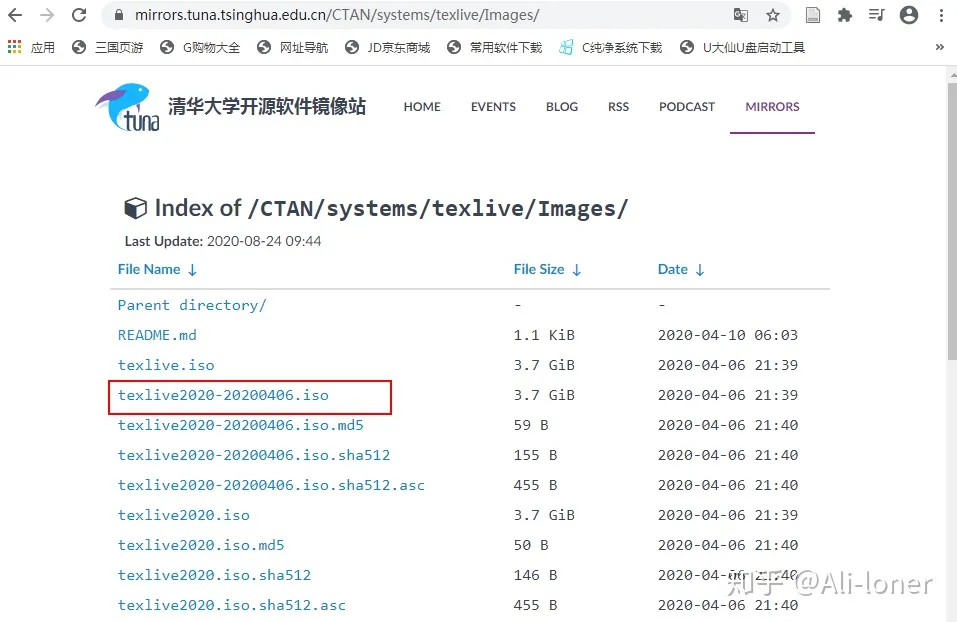Open the extensions puzzle icon

(x=845, y=15)
